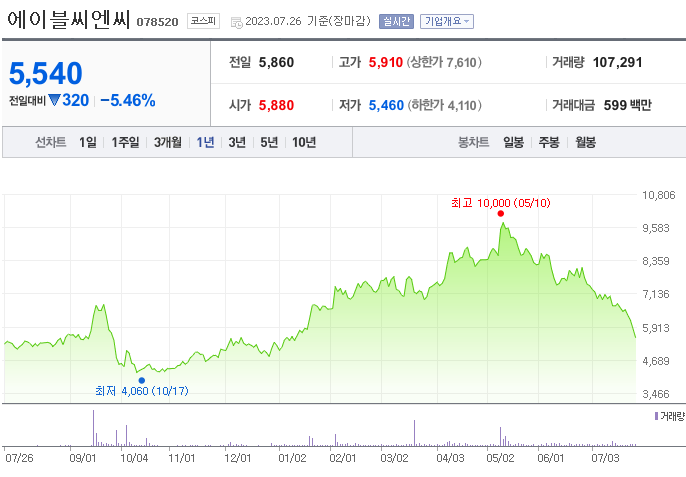Open the 월봉 candlestick chart

[x=585, y=142]
